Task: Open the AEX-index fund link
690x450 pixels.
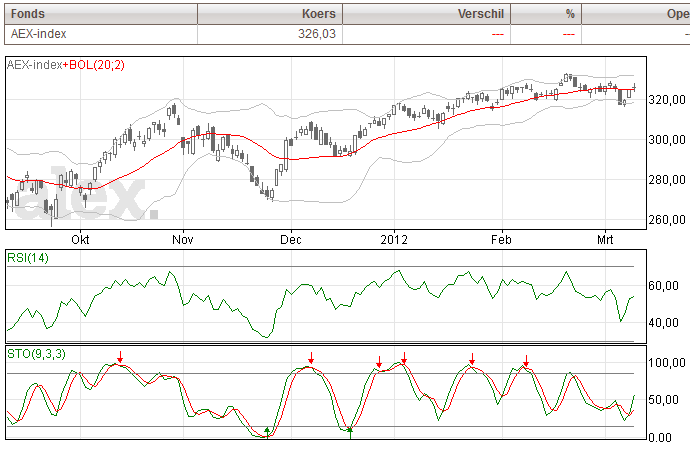Action: 38,34
